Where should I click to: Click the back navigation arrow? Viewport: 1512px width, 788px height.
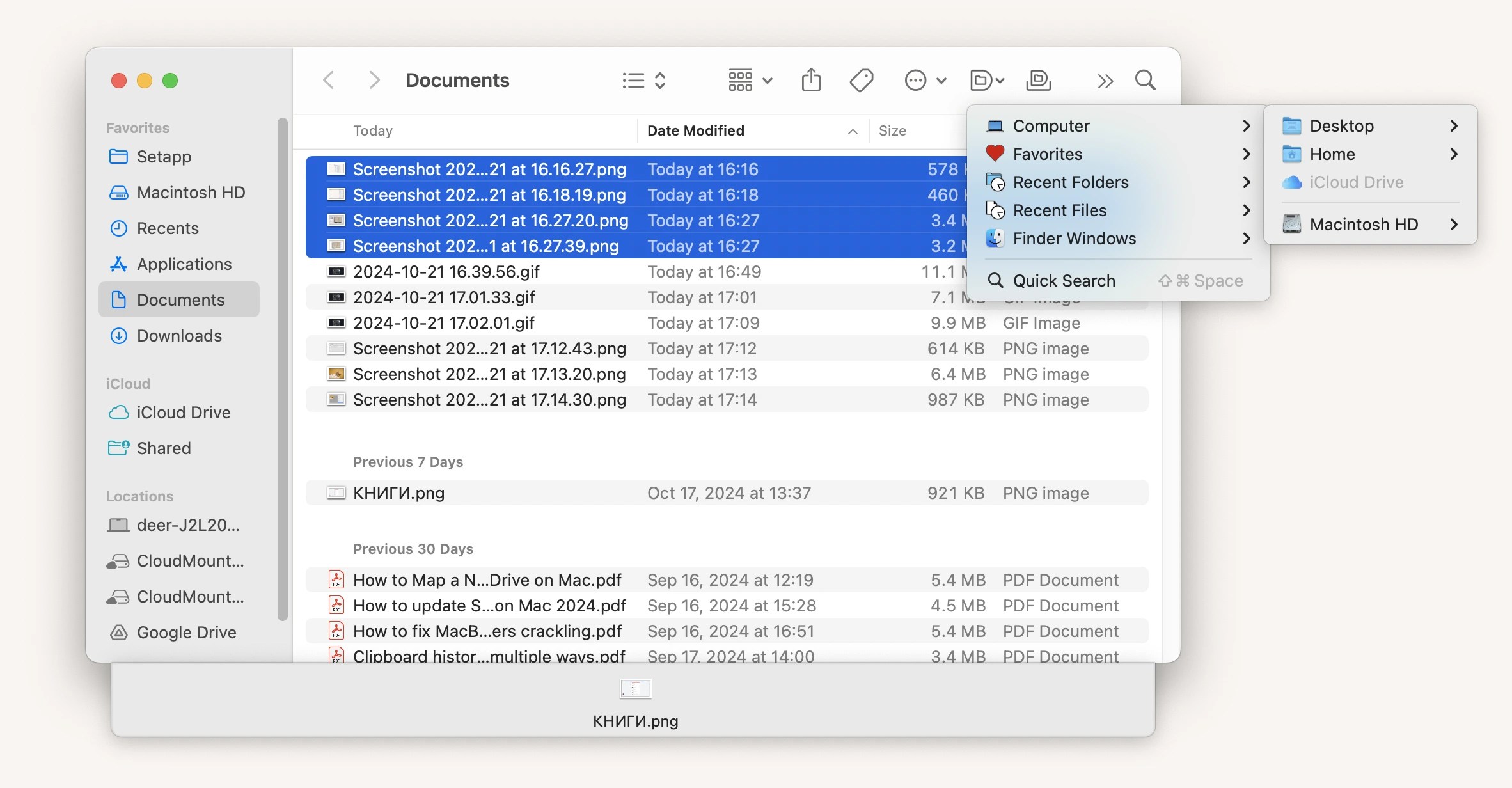[329, 81]
